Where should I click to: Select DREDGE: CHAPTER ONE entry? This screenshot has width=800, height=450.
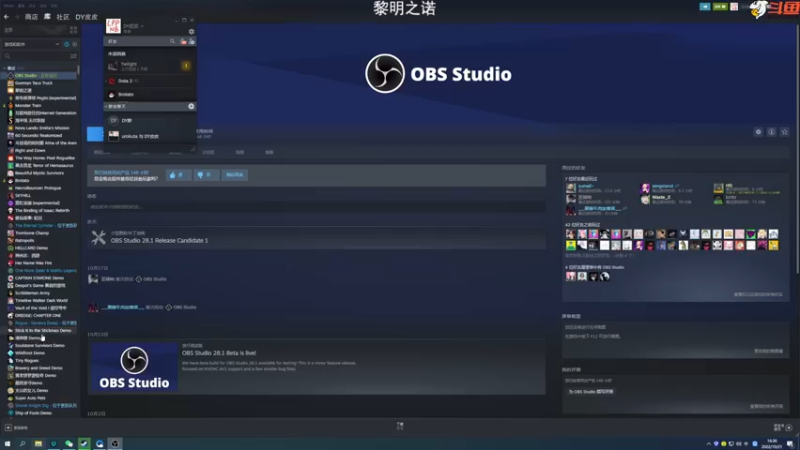pyautogui.click(x=38, y=315)
